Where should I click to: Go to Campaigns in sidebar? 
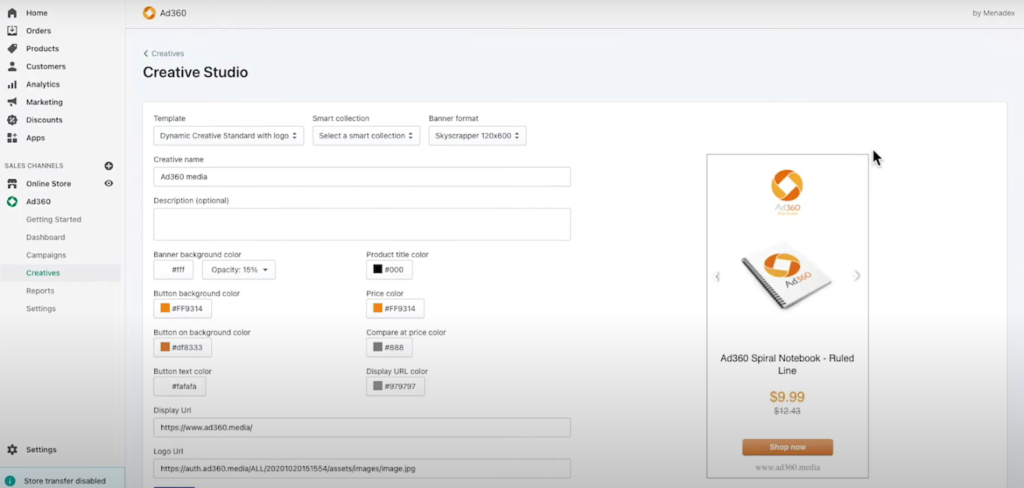point(46,255)
